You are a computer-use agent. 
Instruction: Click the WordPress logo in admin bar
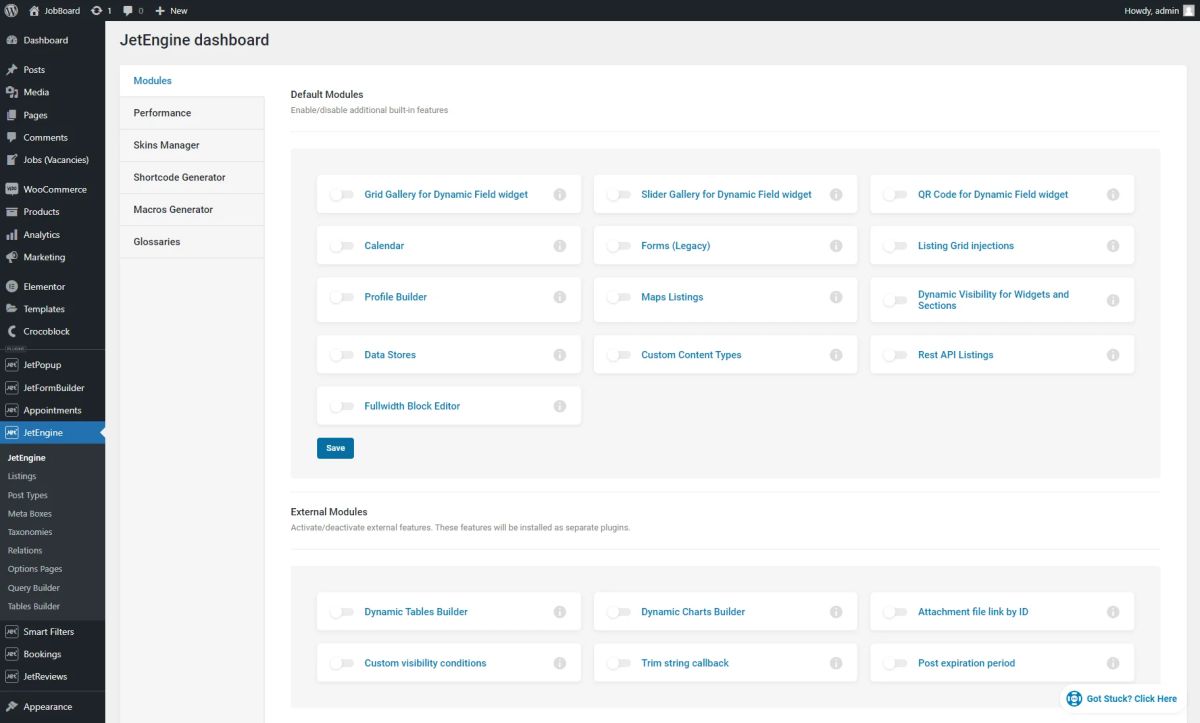pyautogui.click(x=12, y=10)
